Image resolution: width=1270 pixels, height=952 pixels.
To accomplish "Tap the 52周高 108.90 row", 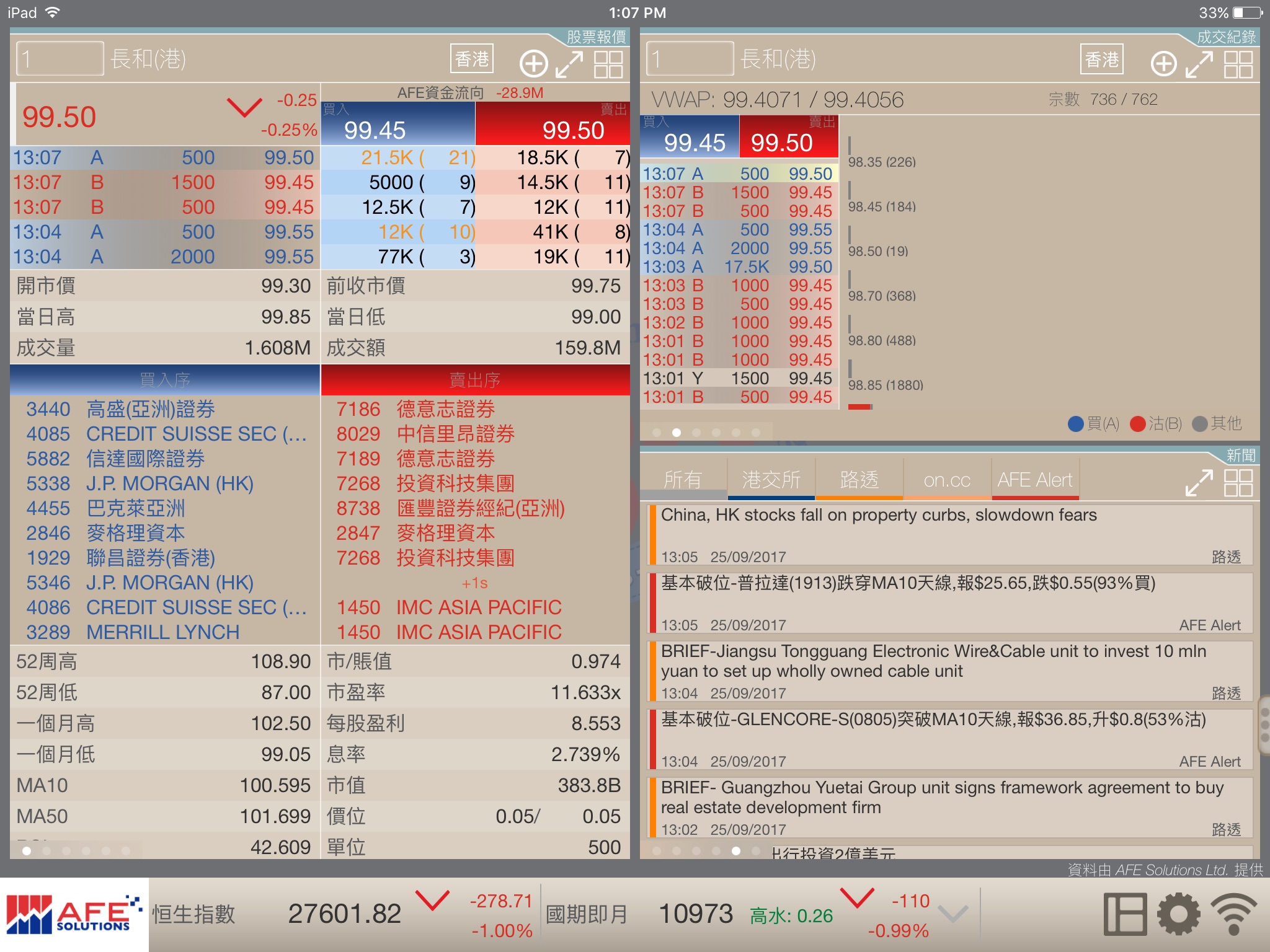I will pyautogui.click(x=164, y=661).
